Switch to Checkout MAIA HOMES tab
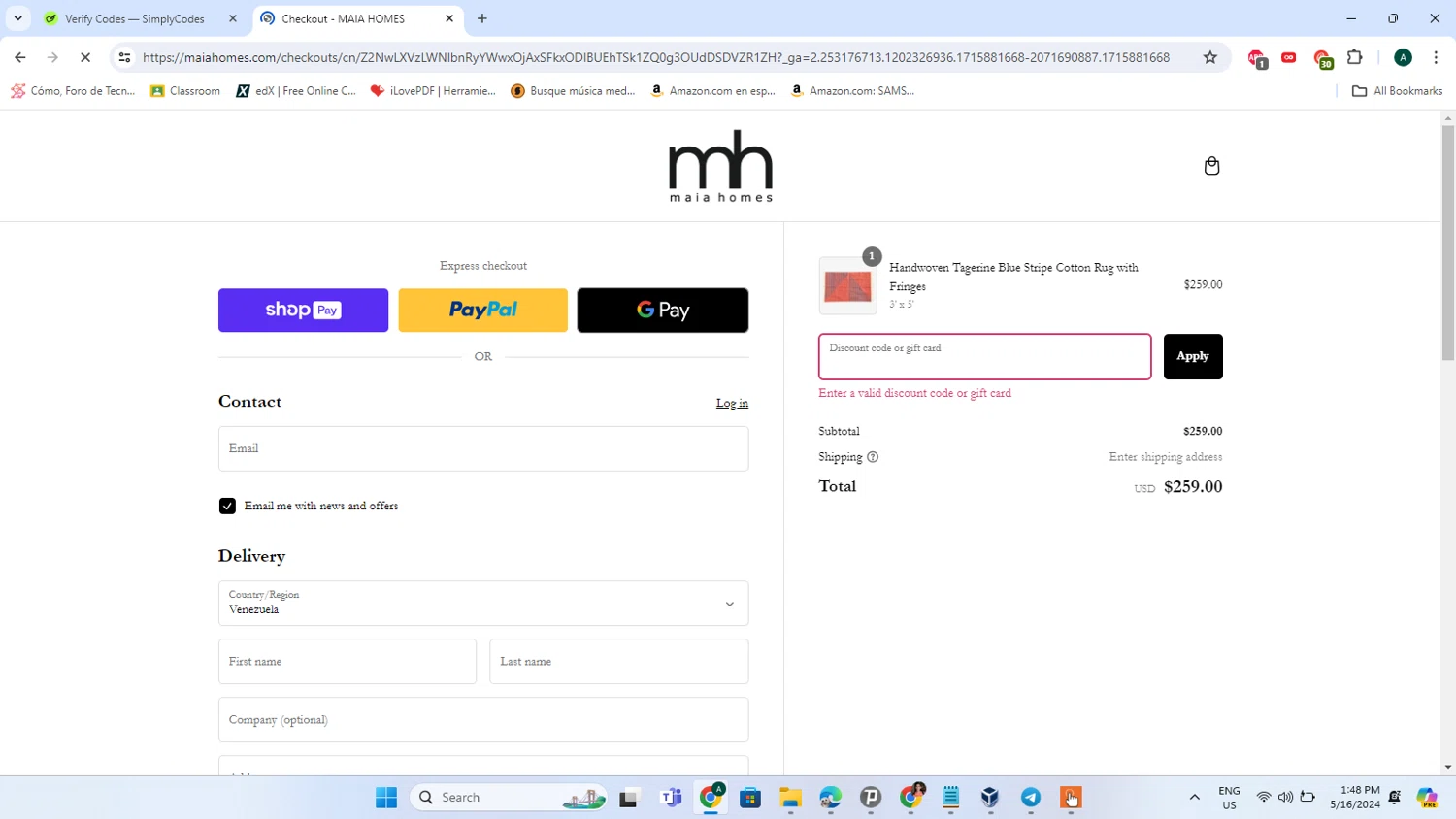The image size is (1456, 819). pos(357,18)
